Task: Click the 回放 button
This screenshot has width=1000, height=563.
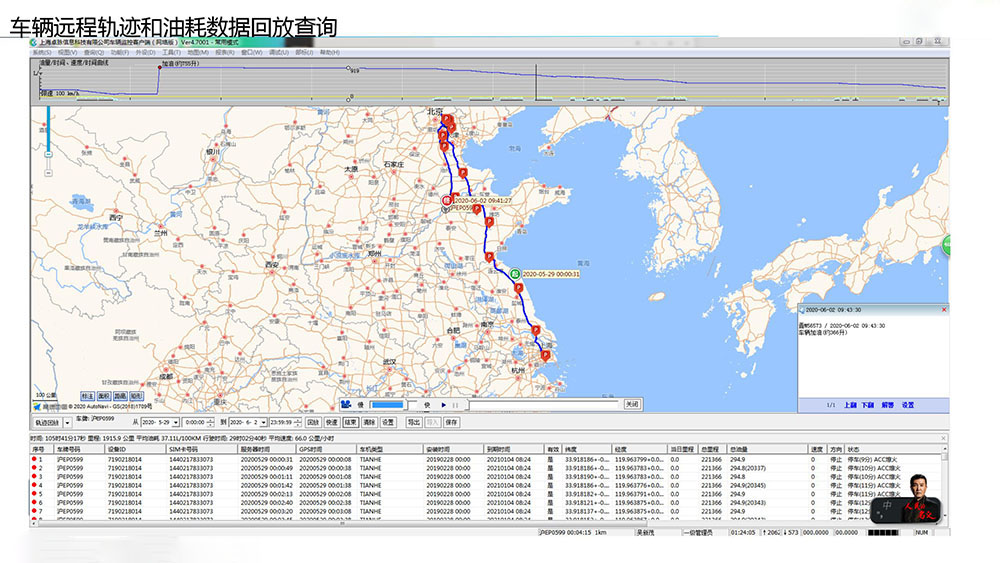Action: click(313, 422)
